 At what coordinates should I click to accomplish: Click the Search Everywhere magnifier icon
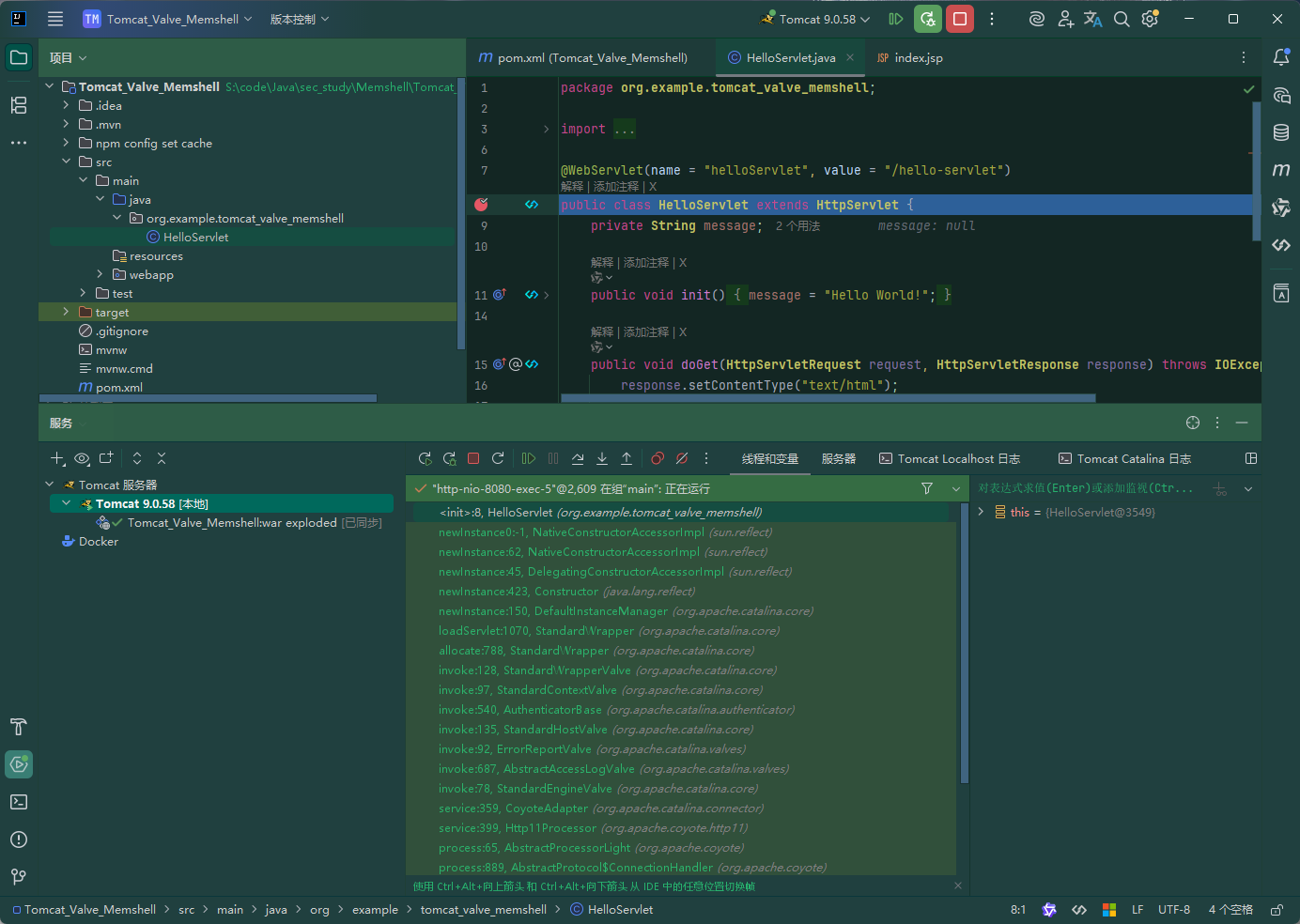(1122, 19)
